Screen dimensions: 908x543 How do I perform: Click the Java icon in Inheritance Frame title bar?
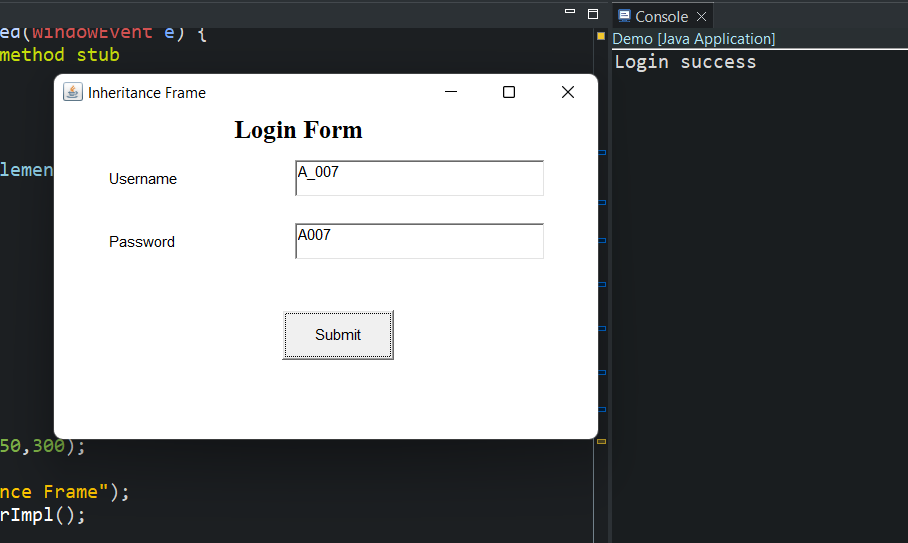point(73,92)
